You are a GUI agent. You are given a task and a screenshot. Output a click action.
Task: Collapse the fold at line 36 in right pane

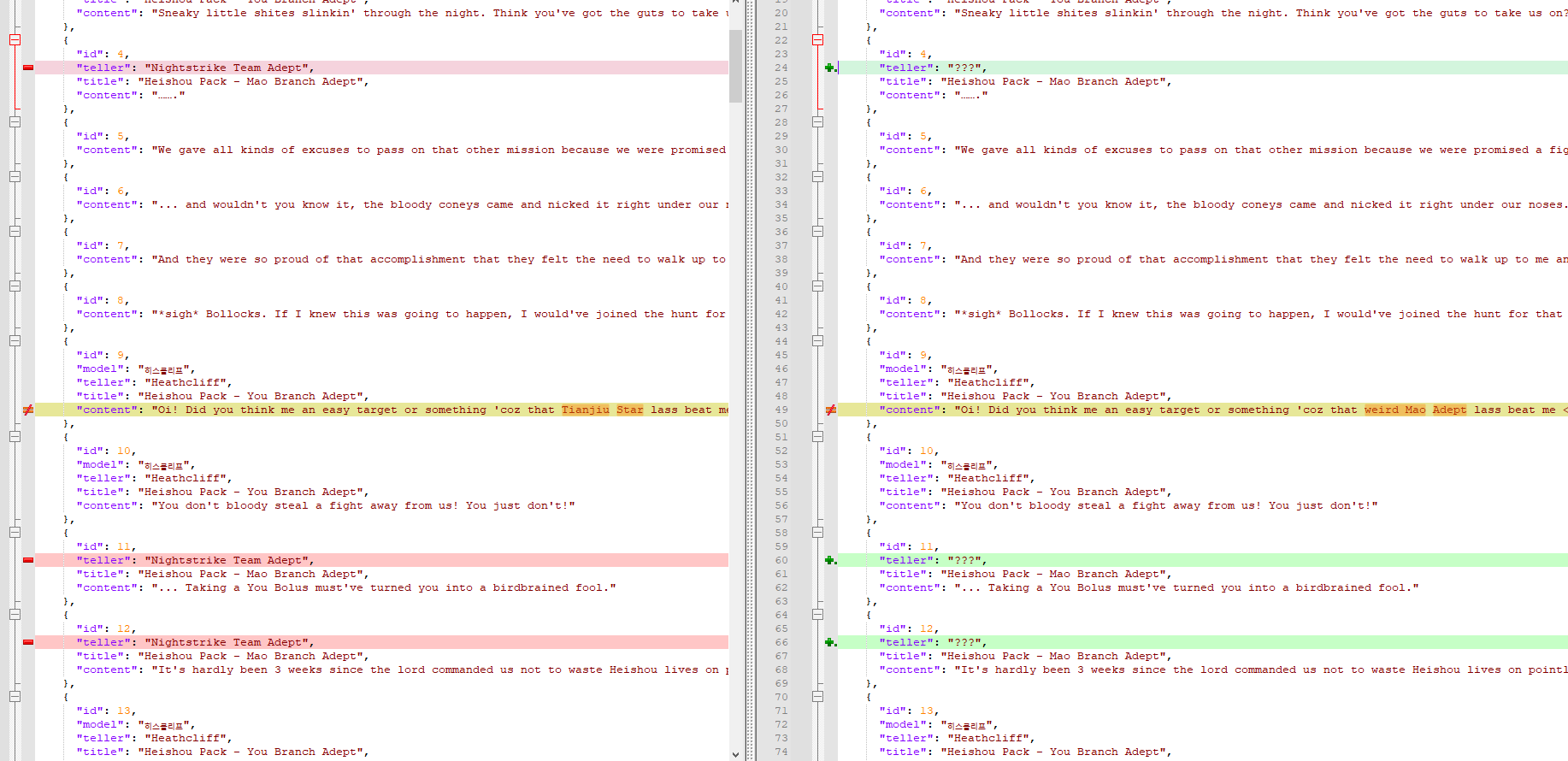click(817, 232)
